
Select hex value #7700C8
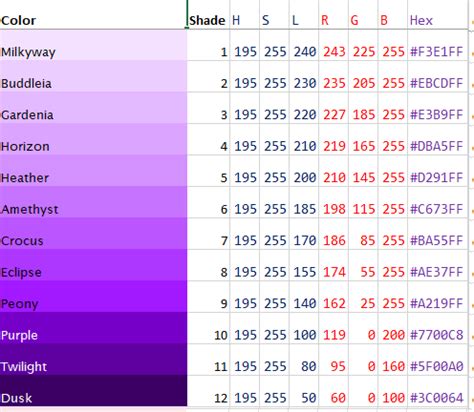click(438, 328)
